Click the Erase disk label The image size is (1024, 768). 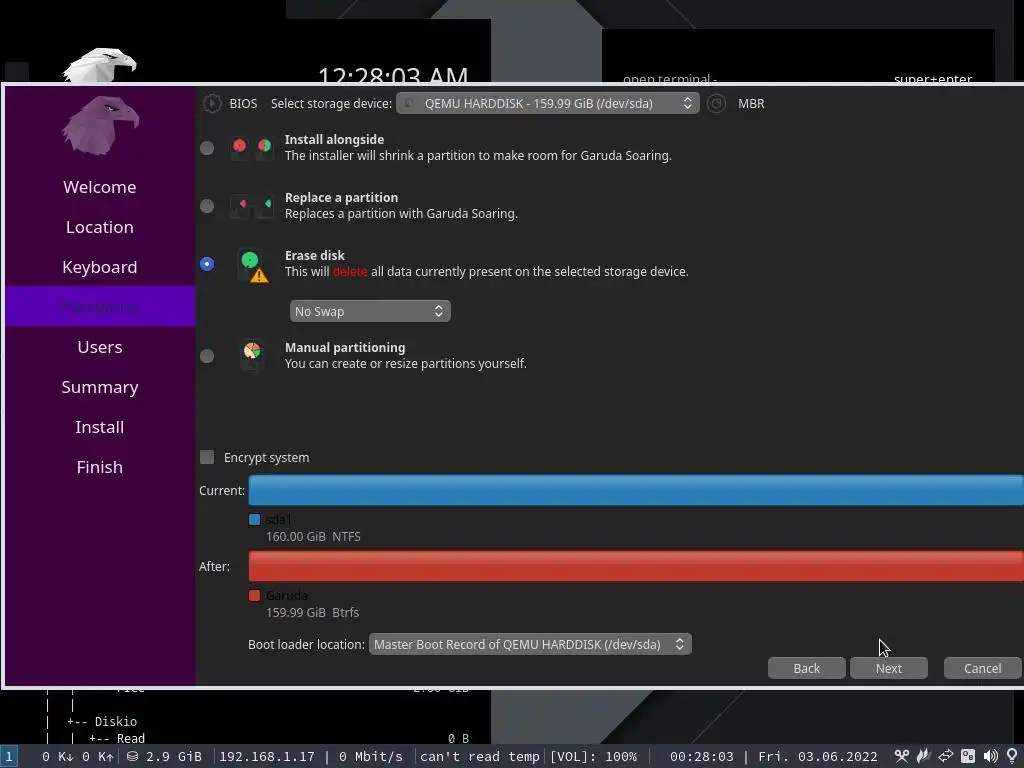(315, 255)
